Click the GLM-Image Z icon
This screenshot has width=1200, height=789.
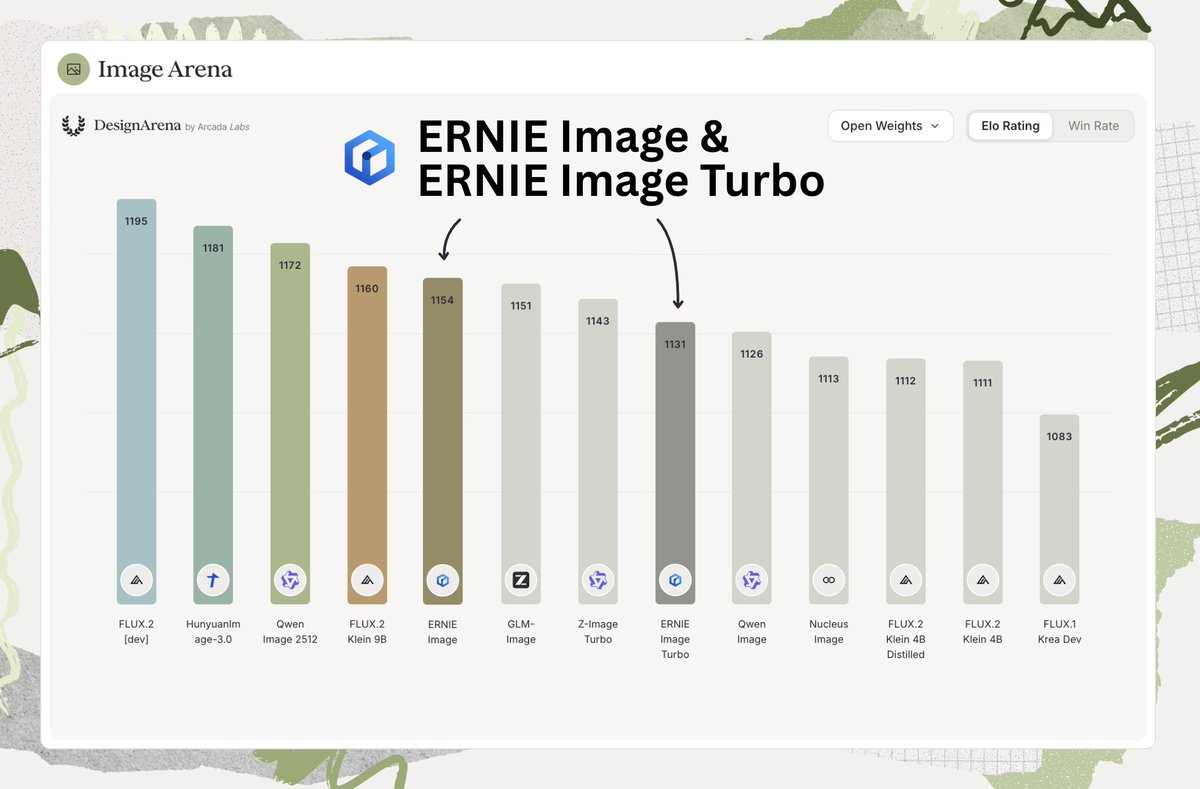tap(521, 580)
